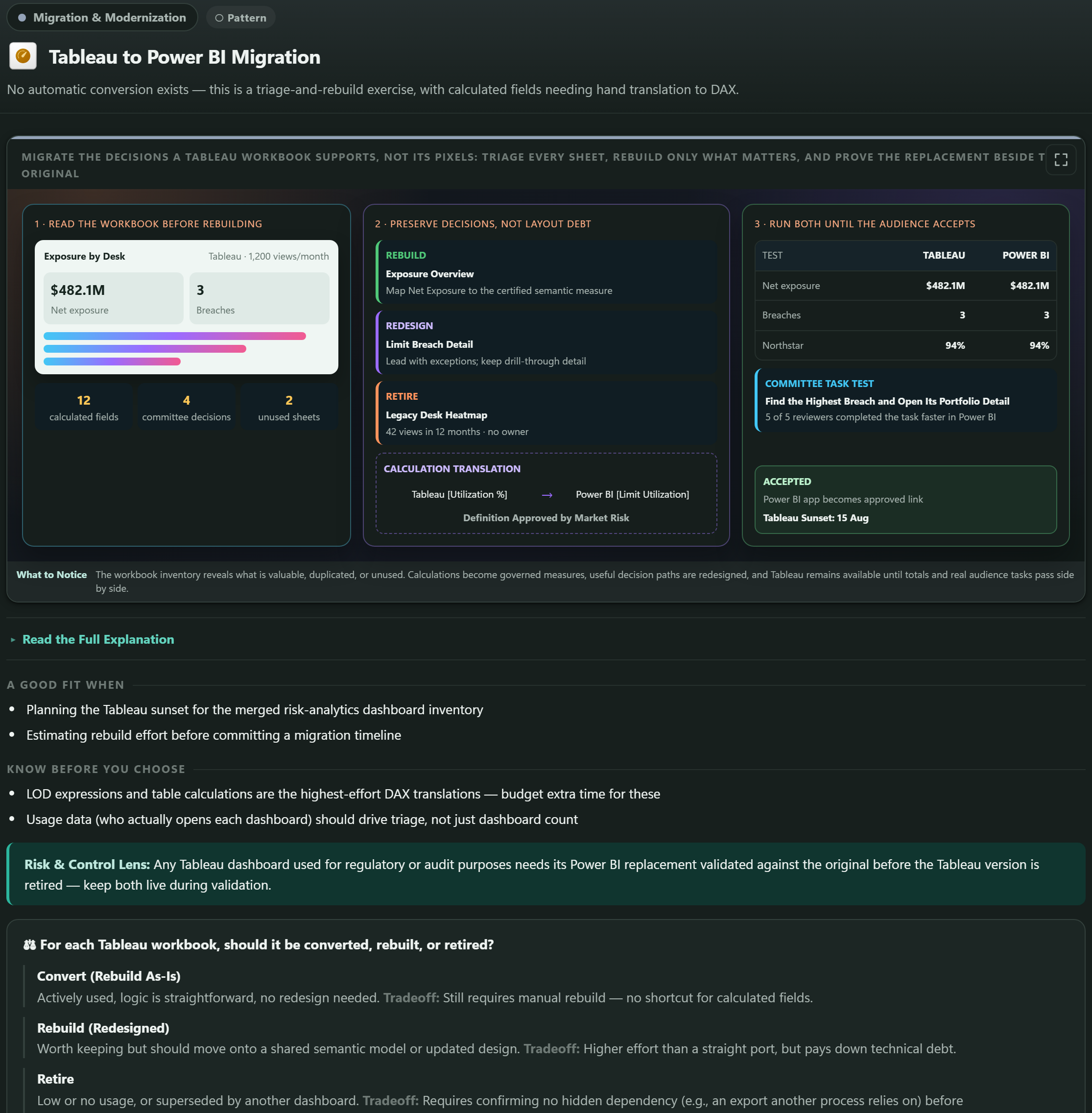
Task: Click the What to Notice label
Action: (x=51, y=575)
